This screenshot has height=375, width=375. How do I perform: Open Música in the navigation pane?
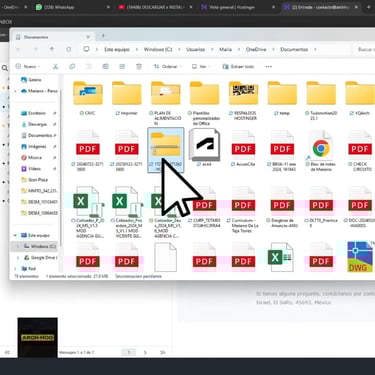click(x=32, y=158)
